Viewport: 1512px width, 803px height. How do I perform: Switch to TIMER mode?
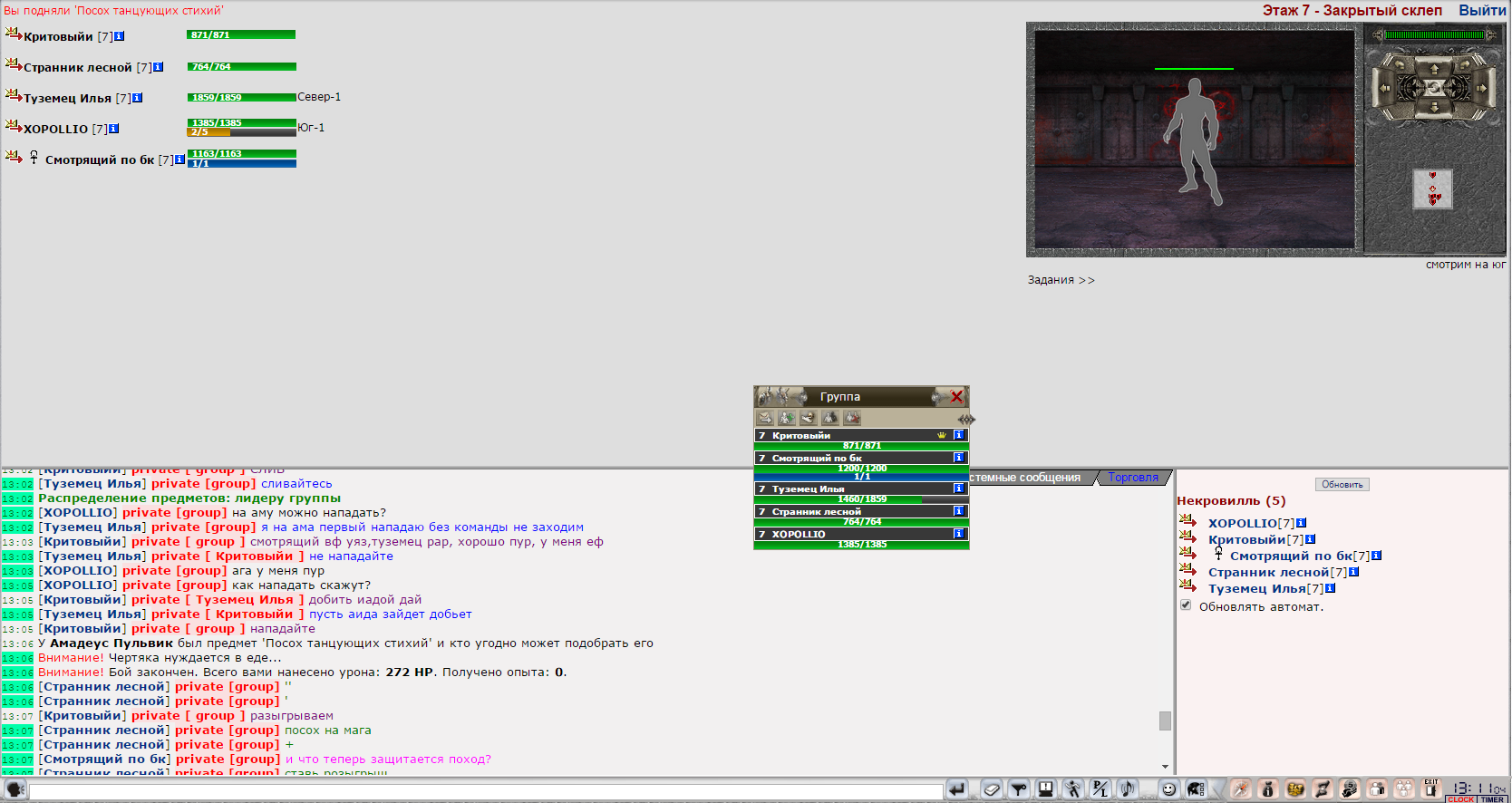coord(1493,799)
